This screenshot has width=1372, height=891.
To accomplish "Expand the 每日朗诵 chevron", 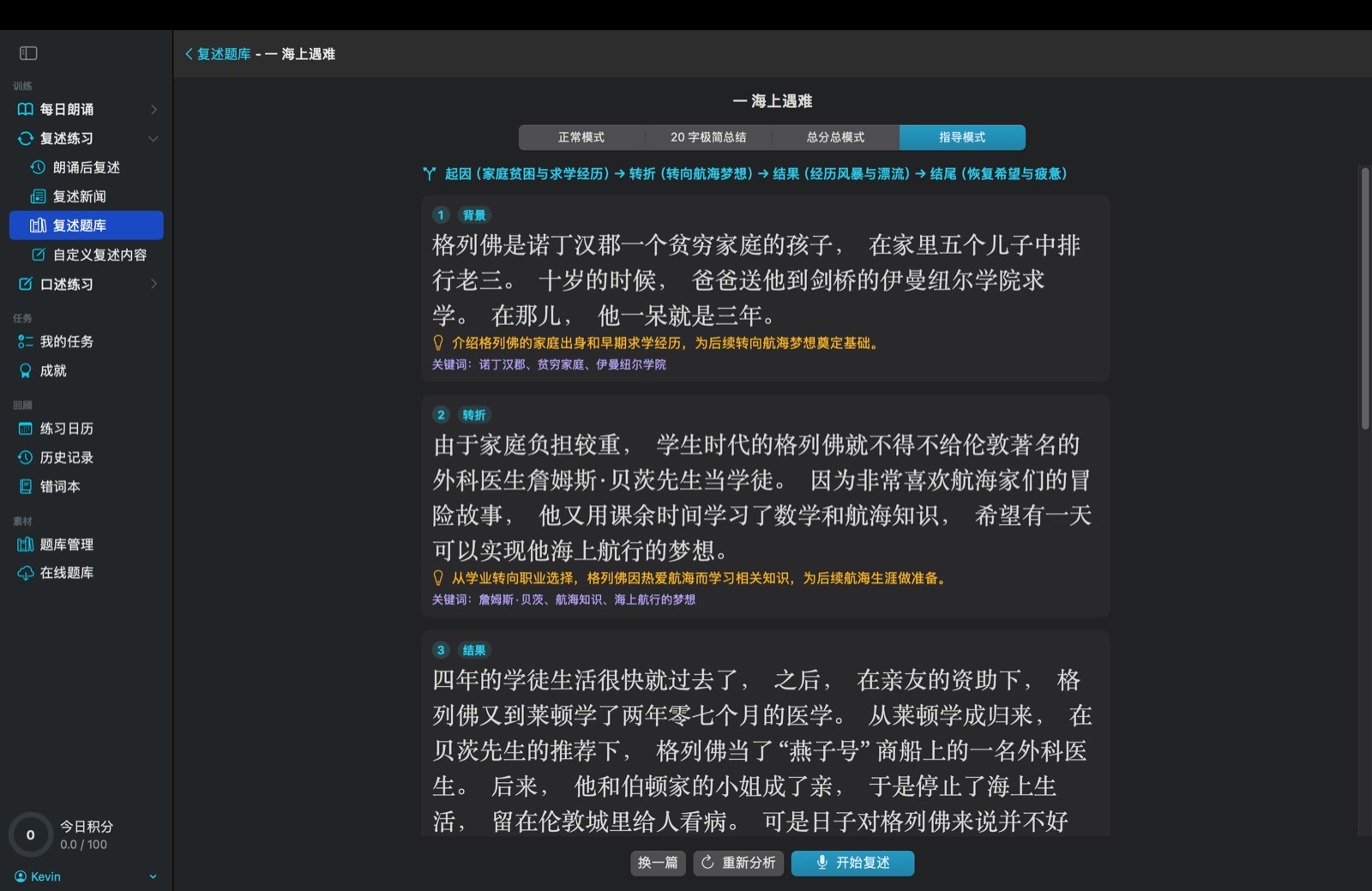I will (x=153, y=109).
